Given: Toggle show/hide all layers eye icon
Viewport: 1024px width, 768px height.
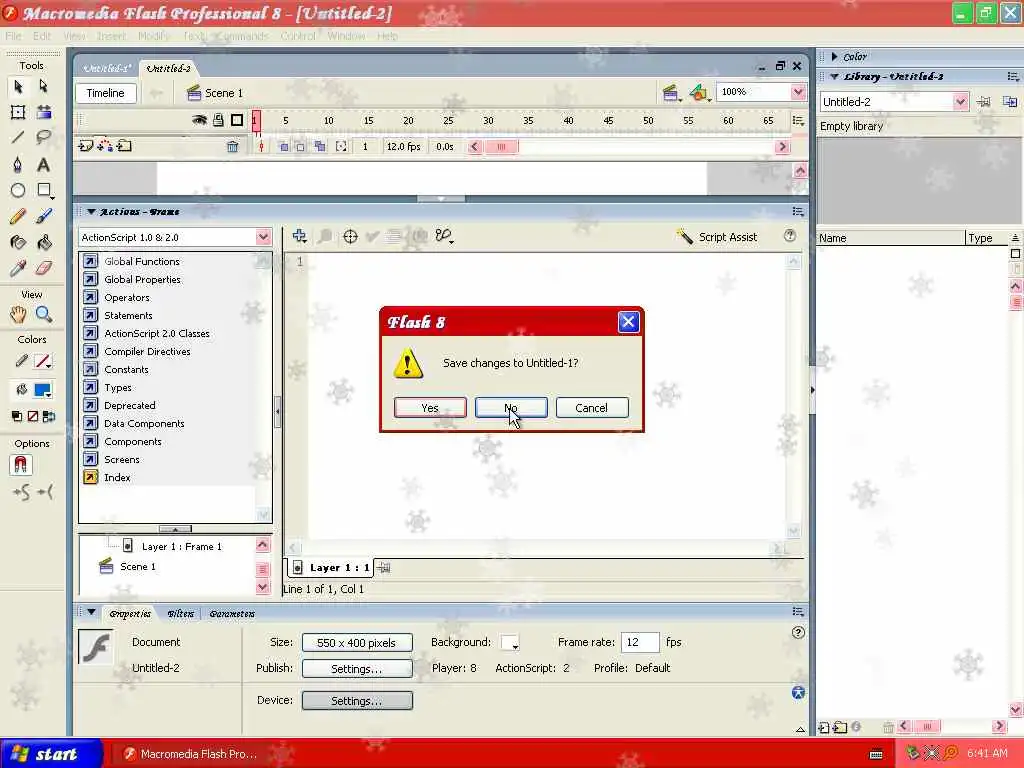Looking at the screenshot, I should pos(199,120).
